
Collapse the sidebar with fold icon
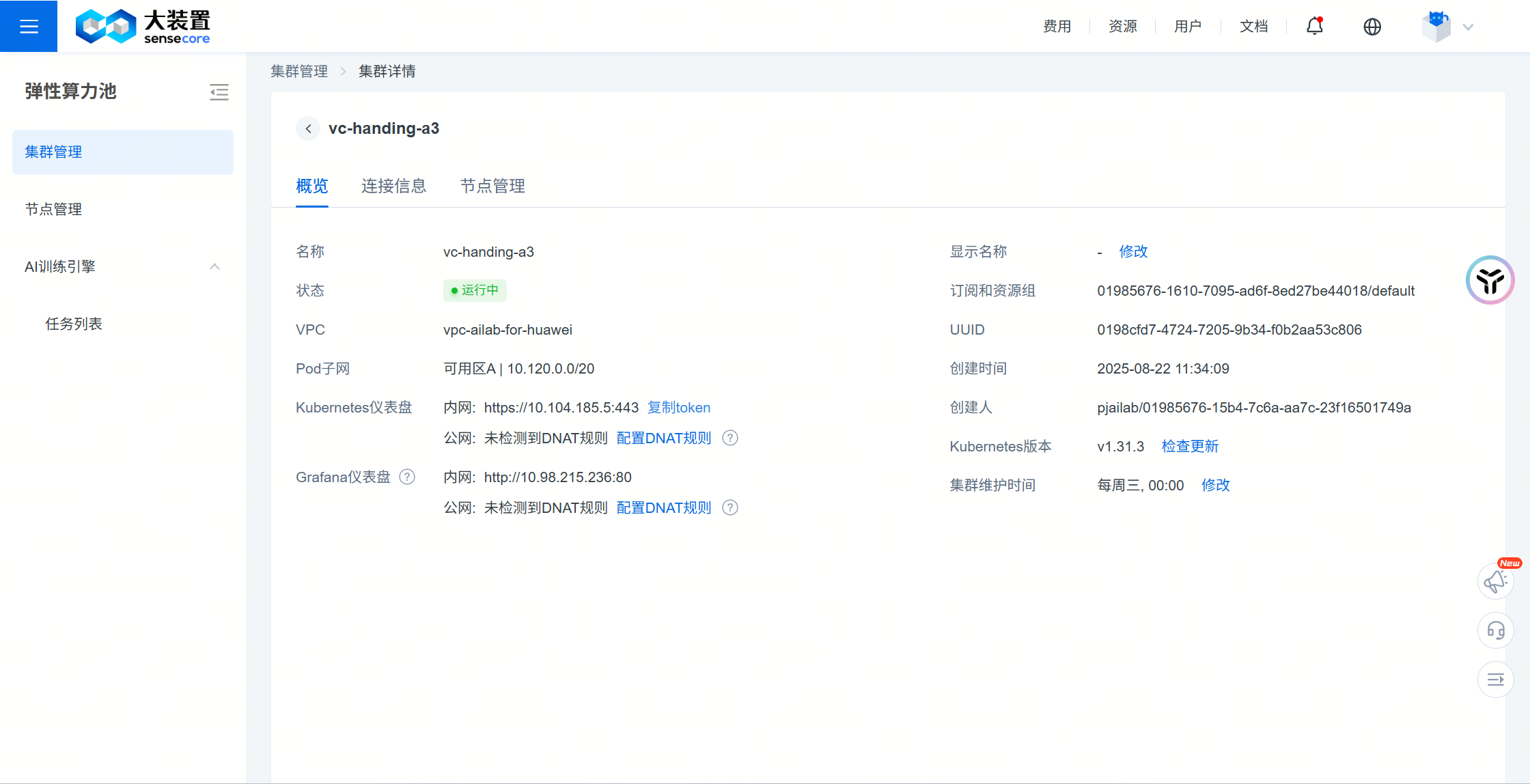coord(219,92)
